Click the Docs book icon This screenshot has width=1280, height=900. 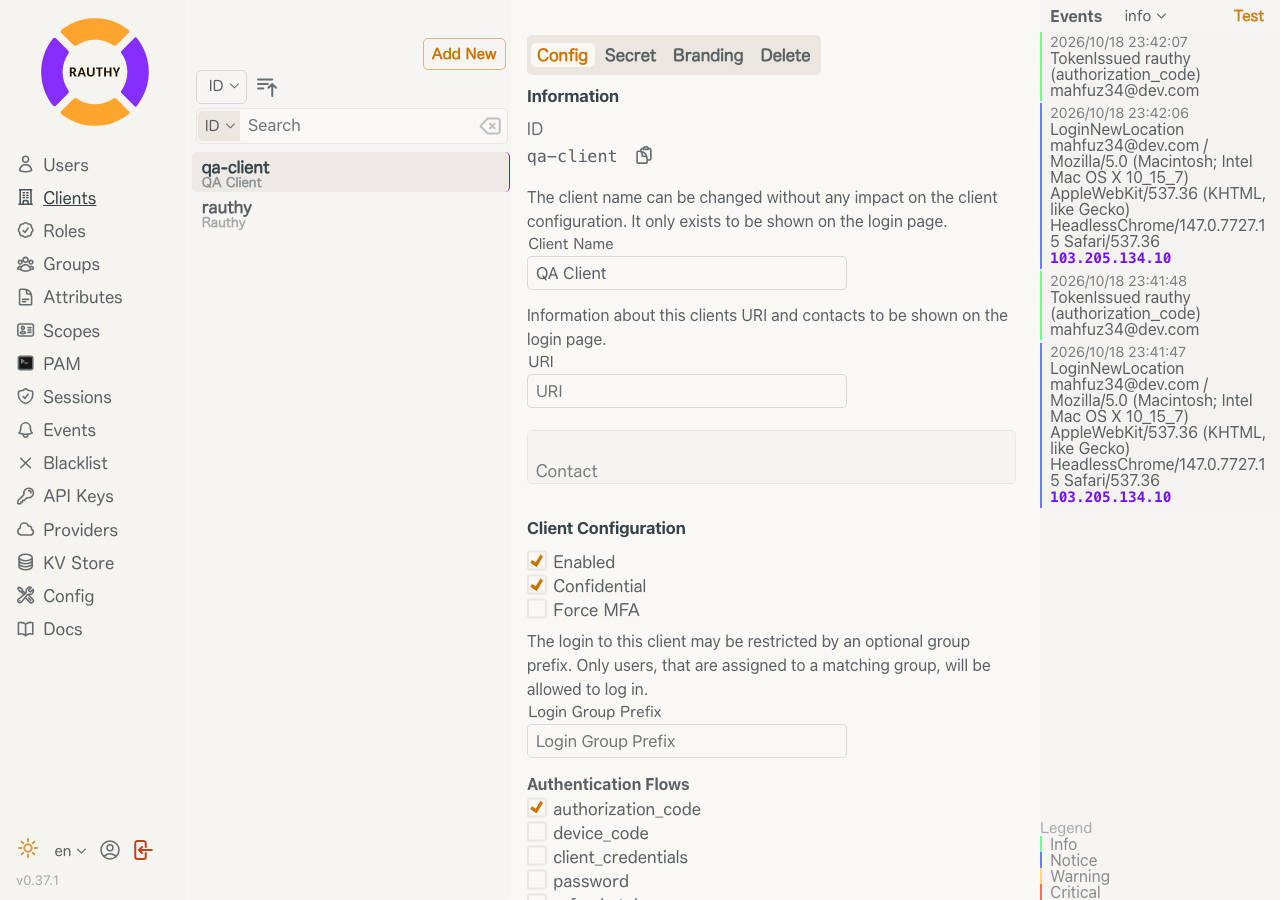[26, 629]
